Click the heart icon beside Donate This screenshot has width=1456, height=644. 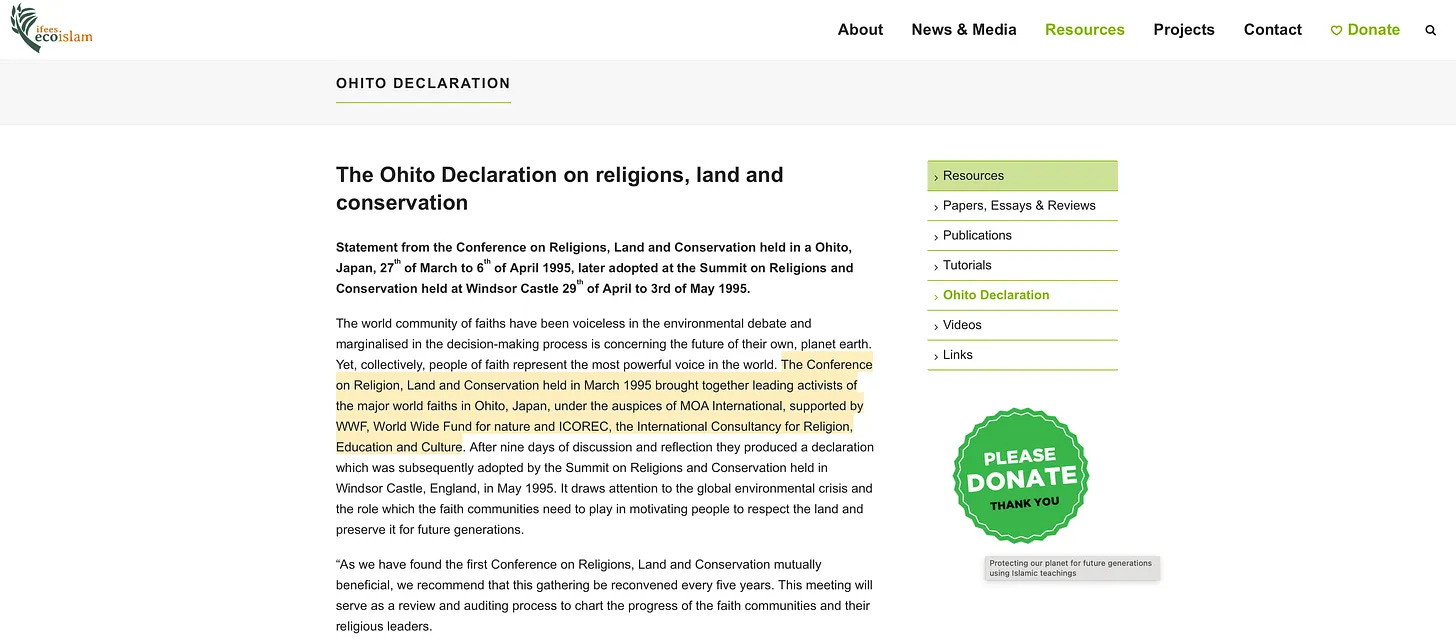point(1336,30)
